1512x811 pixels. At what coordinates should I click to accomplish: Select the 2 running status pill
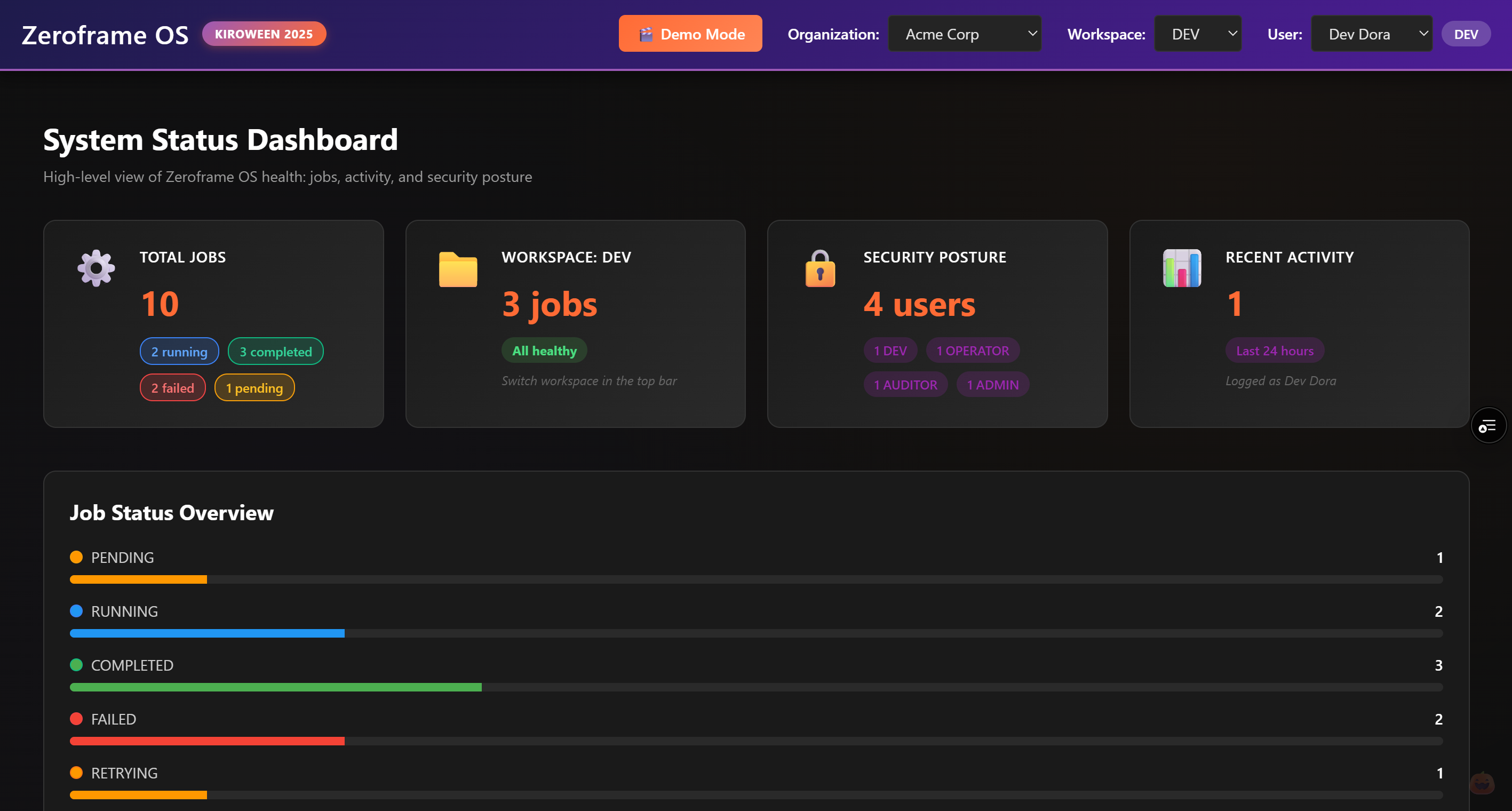tap(179, 352)
